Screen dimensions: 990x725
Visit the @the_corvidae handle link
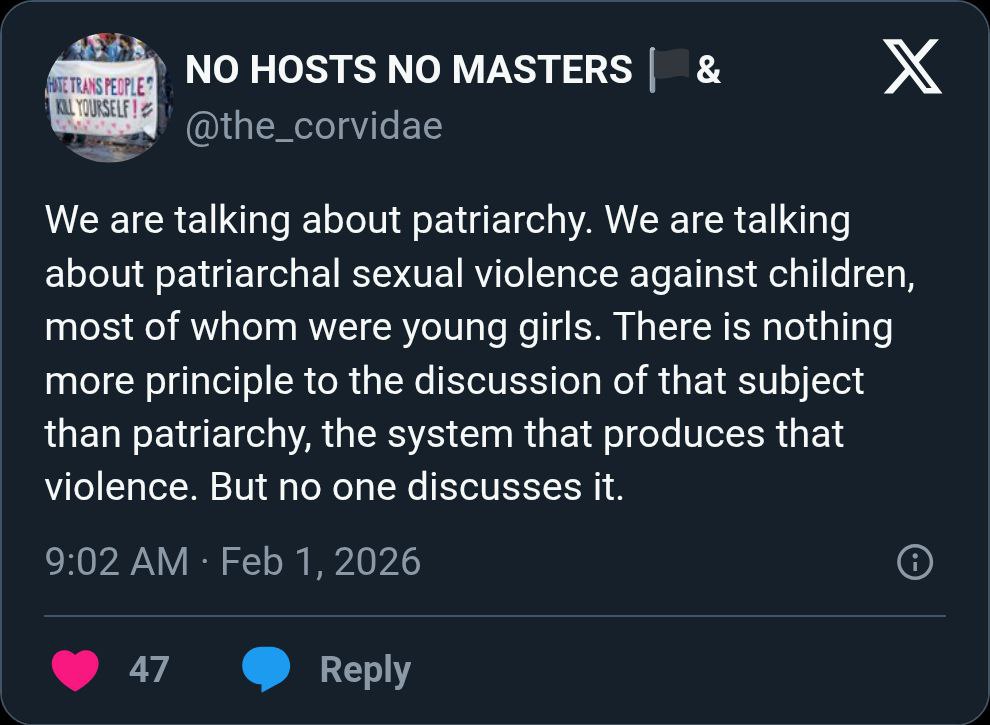tap(314, 126)
